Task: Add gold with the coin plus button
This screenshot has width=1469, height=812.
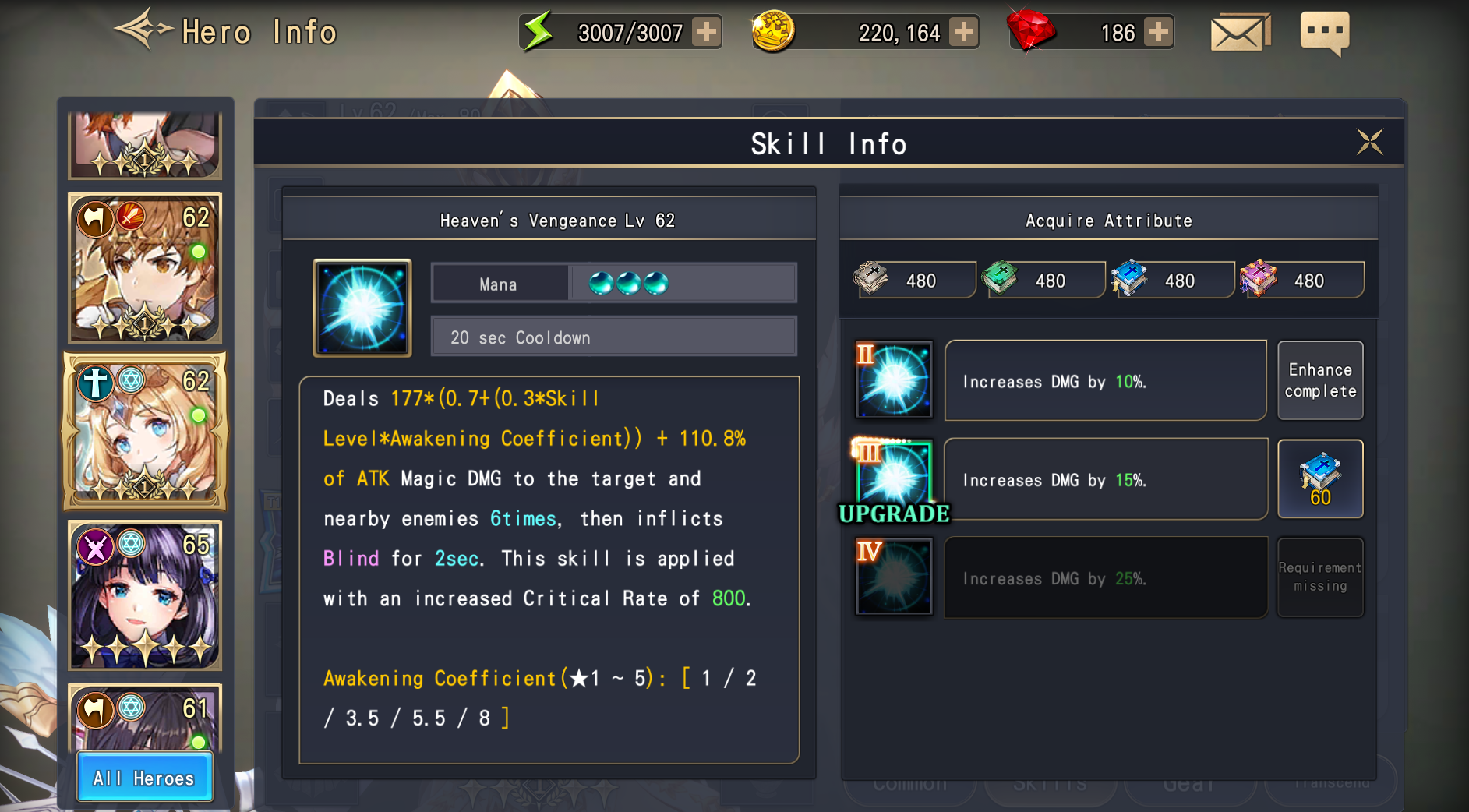Action: click(964, 32)
